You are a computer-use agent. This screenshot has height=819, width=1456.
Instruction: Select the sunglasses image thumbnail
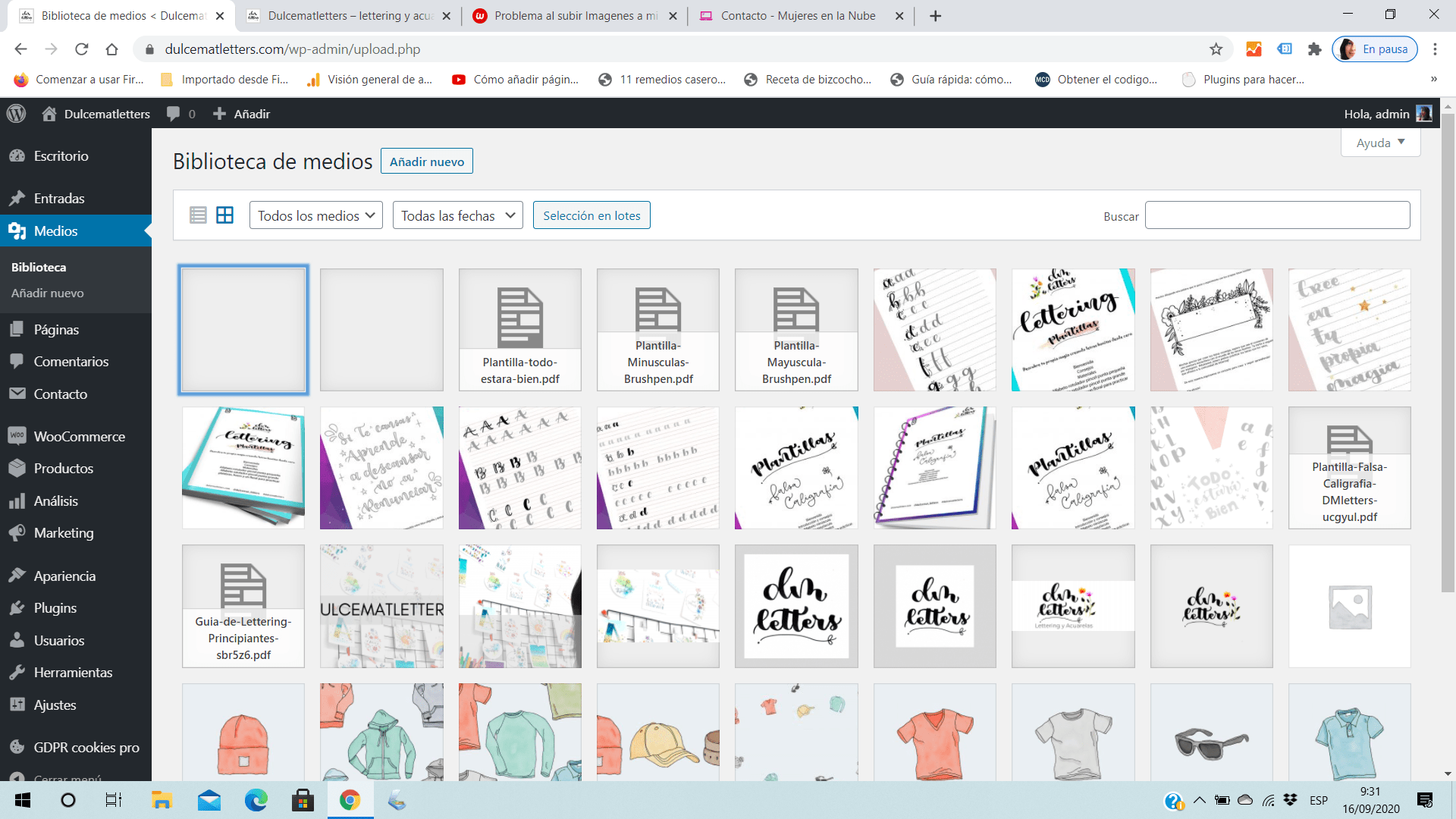[1211, 733]
